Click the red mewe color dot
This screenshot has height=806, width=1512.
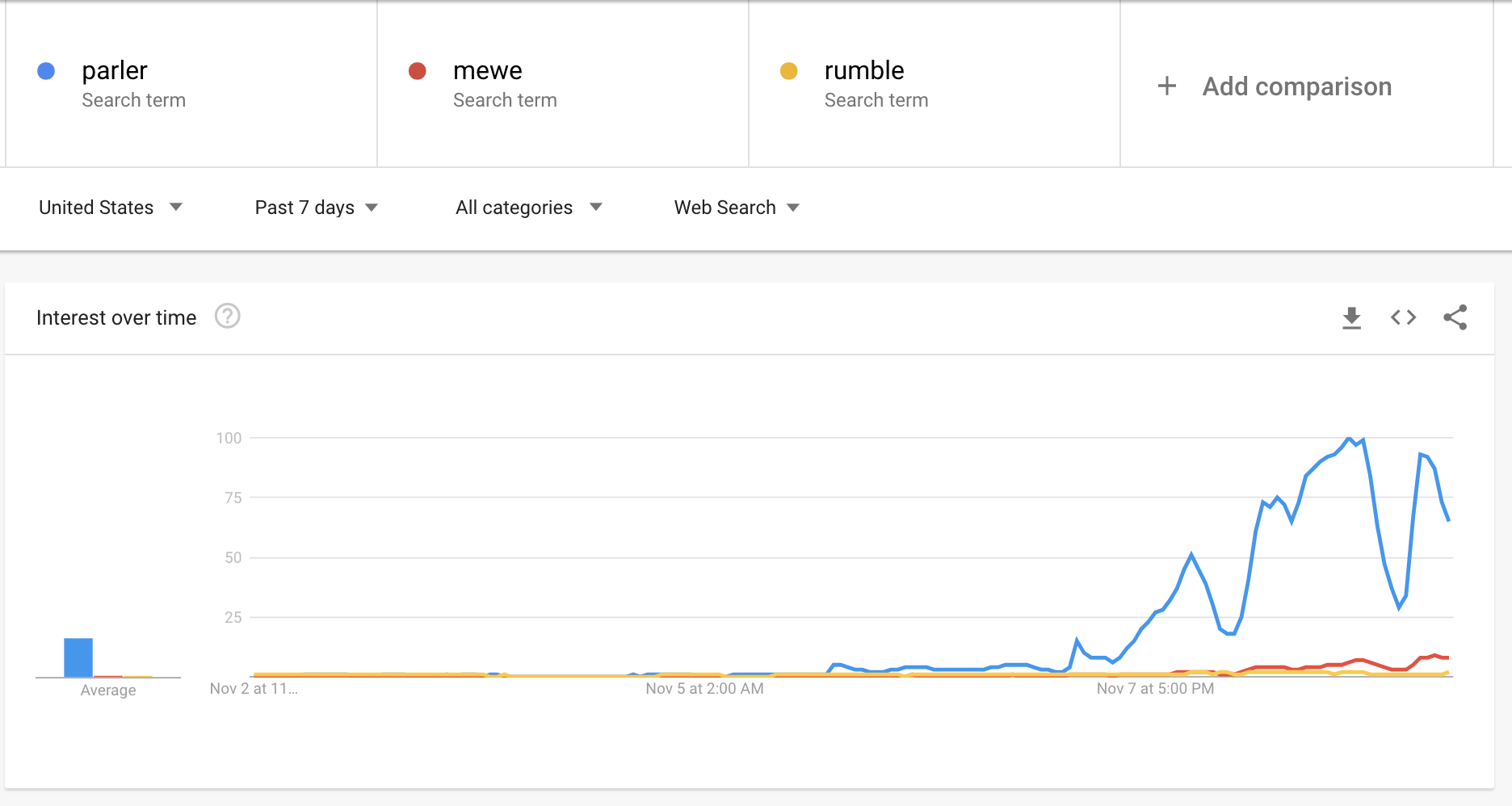click(418, 71)
